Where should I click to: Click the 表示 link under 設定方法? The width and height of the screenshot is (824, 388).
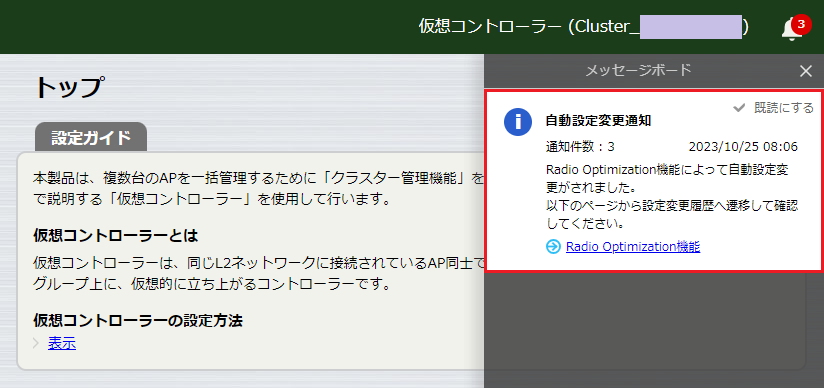point(62,343)
